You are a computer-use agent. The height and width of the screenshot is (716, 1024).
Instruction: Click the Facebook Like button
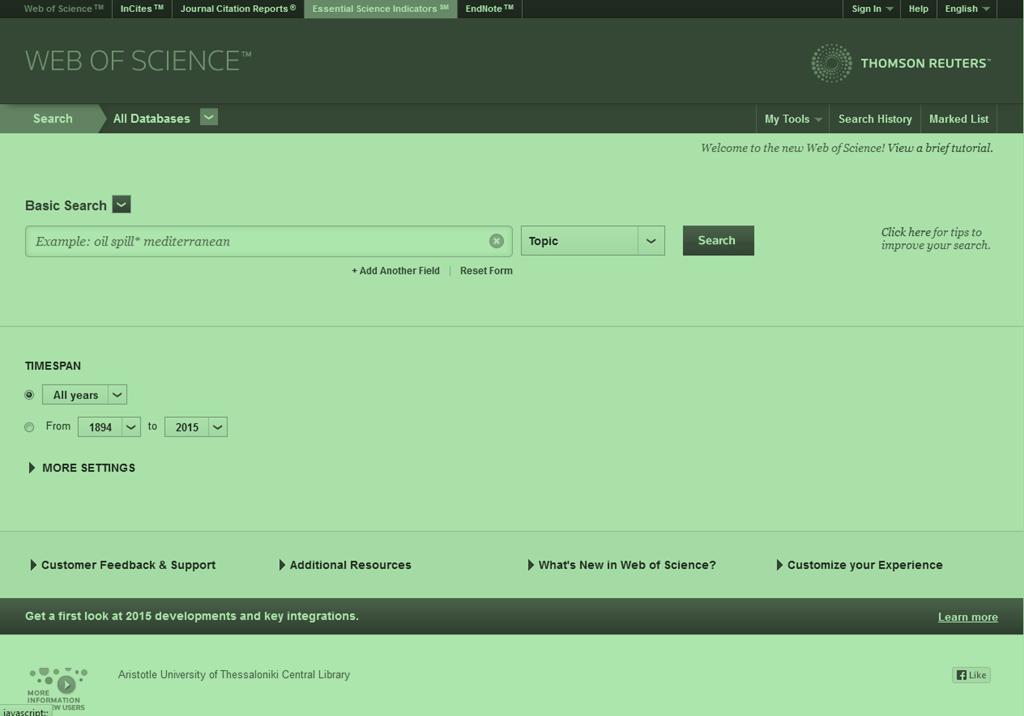click(x=971, y=675)
